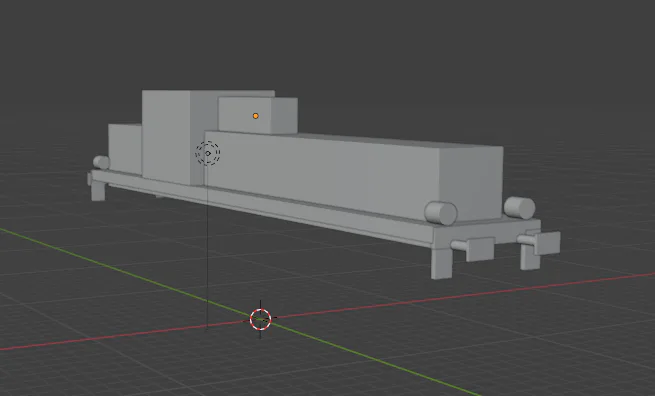Select the short box behind the cab
The height and width of the screenshot is (396, 655).
(x=124, y=148)
